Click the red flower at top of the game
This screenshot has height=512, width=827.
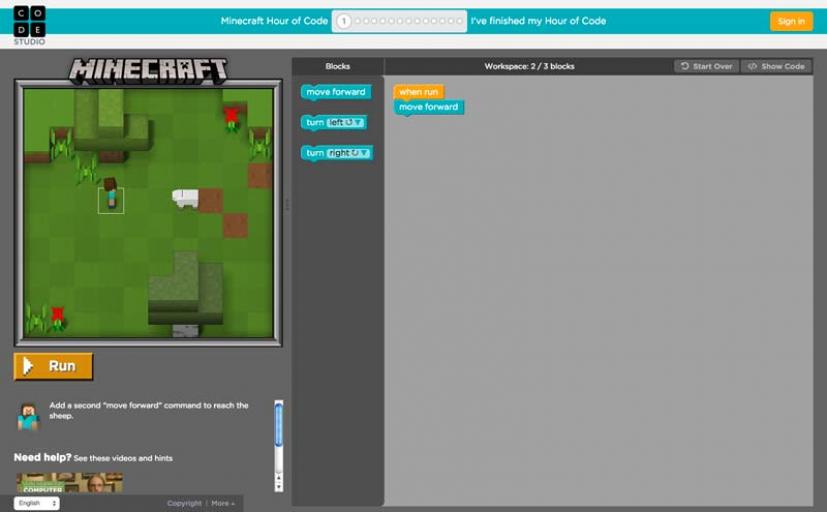(230, 117)
